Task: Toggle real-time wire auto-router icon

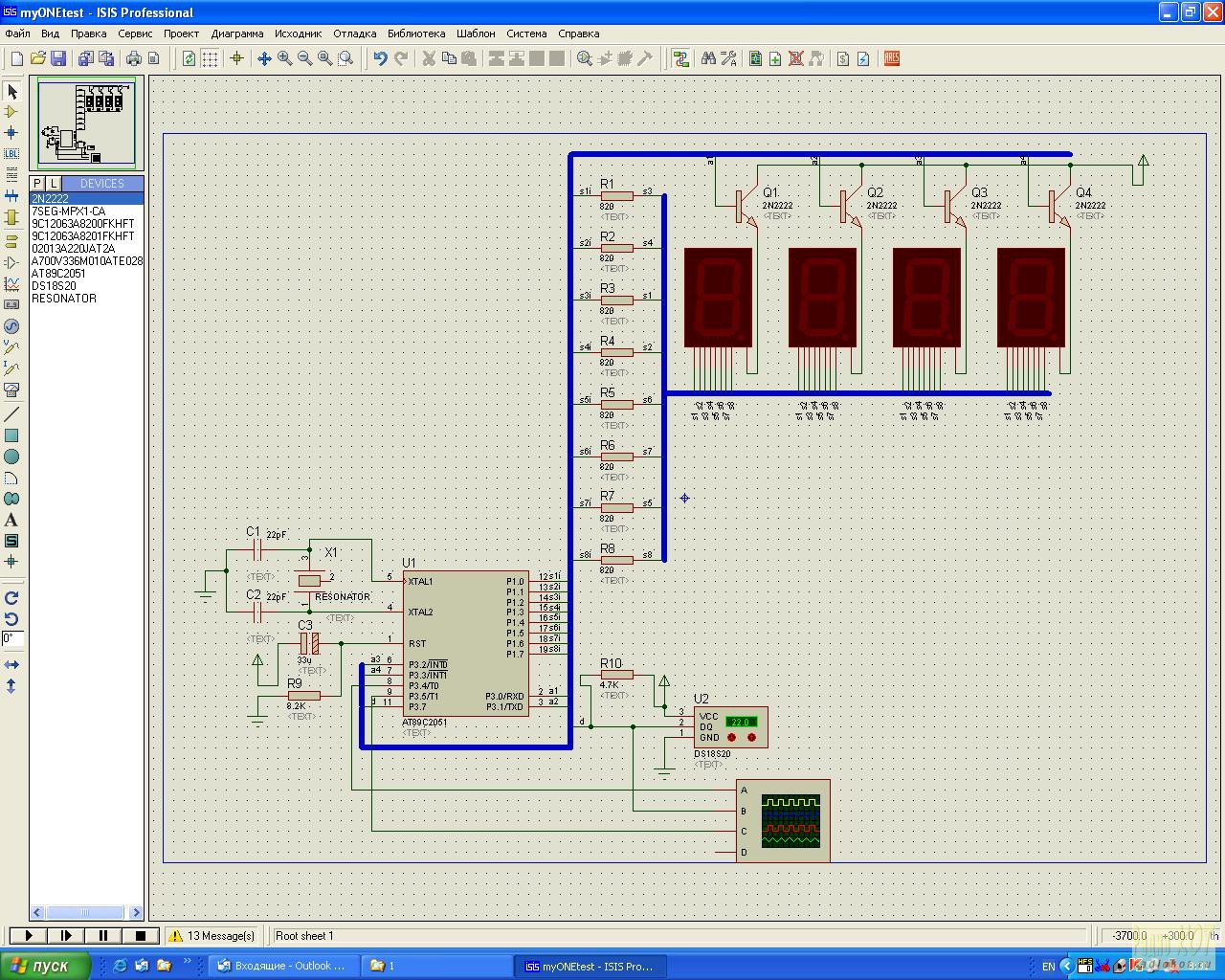Action: click(x=680, y=58)
